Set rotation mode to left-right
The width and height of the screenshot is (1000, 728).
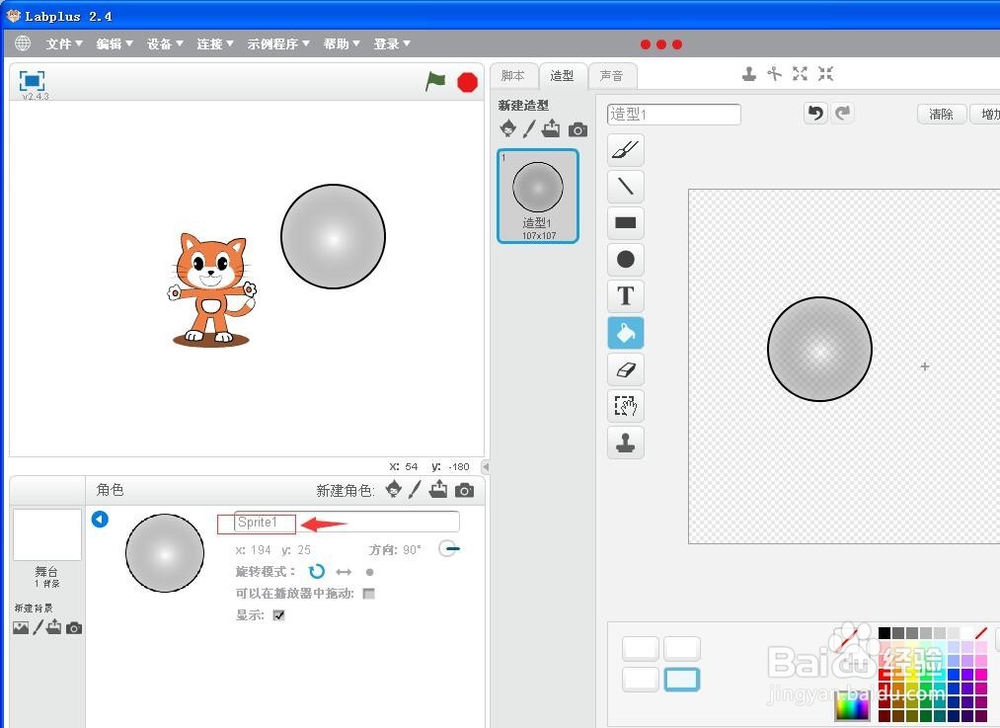(344, 572)
